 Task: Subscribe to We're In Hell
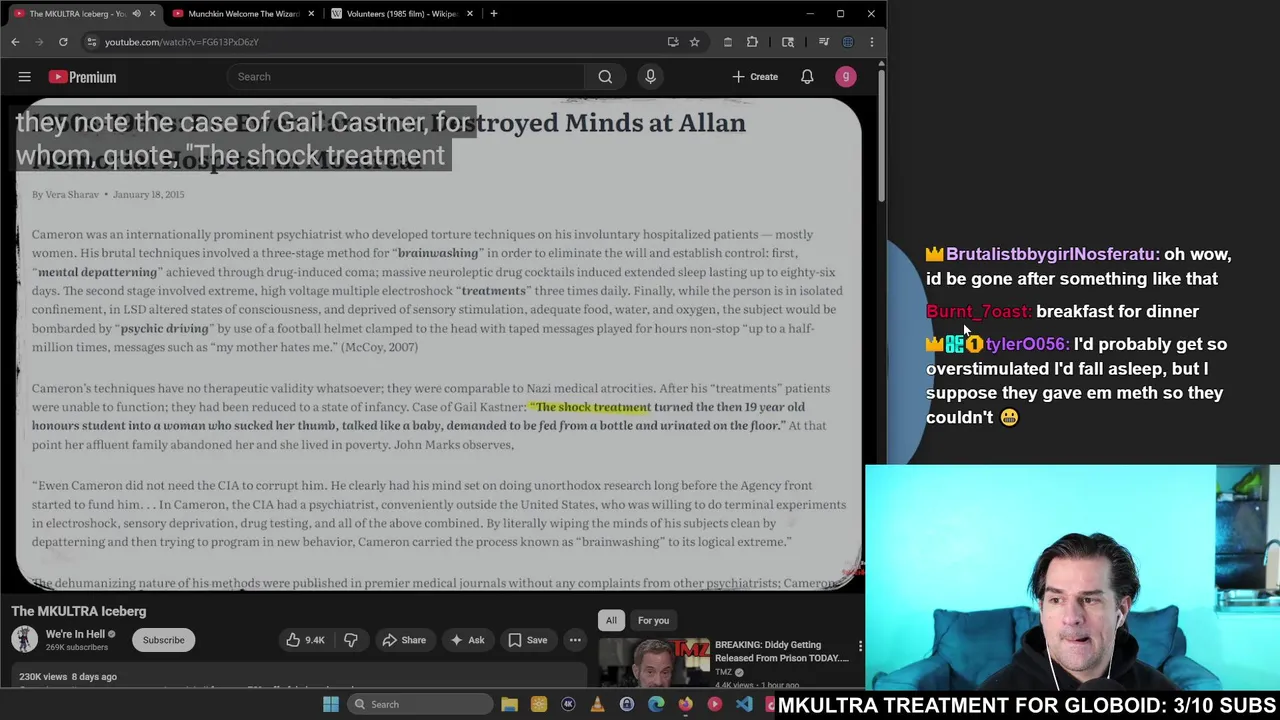click(163, 640)
